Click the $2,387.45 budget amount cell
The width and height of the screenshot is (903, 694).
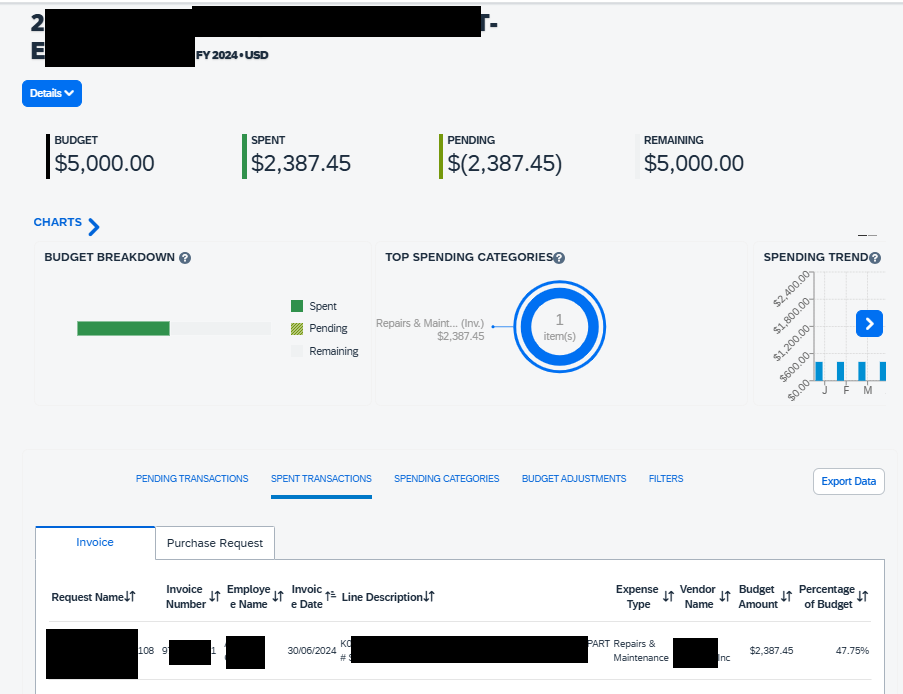771,651
